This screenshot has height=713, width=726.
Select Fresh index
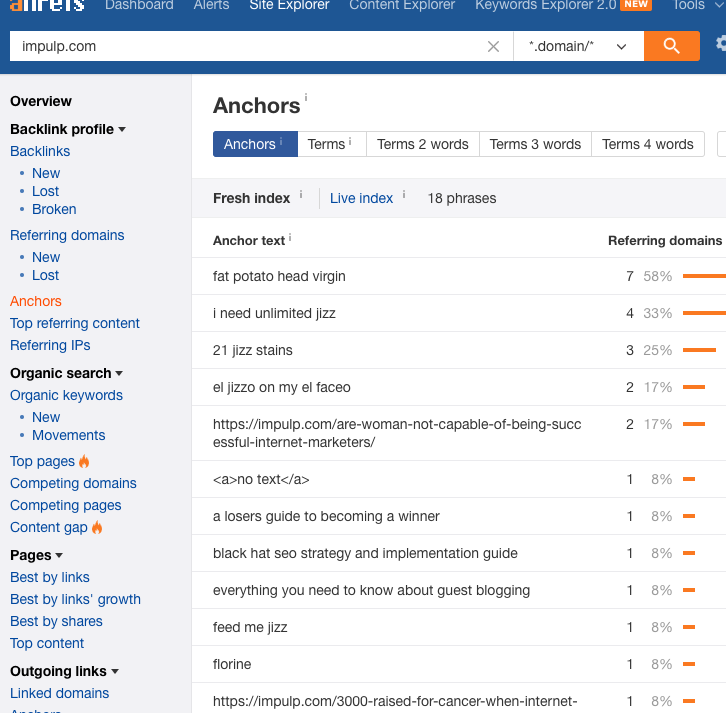click(x=251, y=198)
